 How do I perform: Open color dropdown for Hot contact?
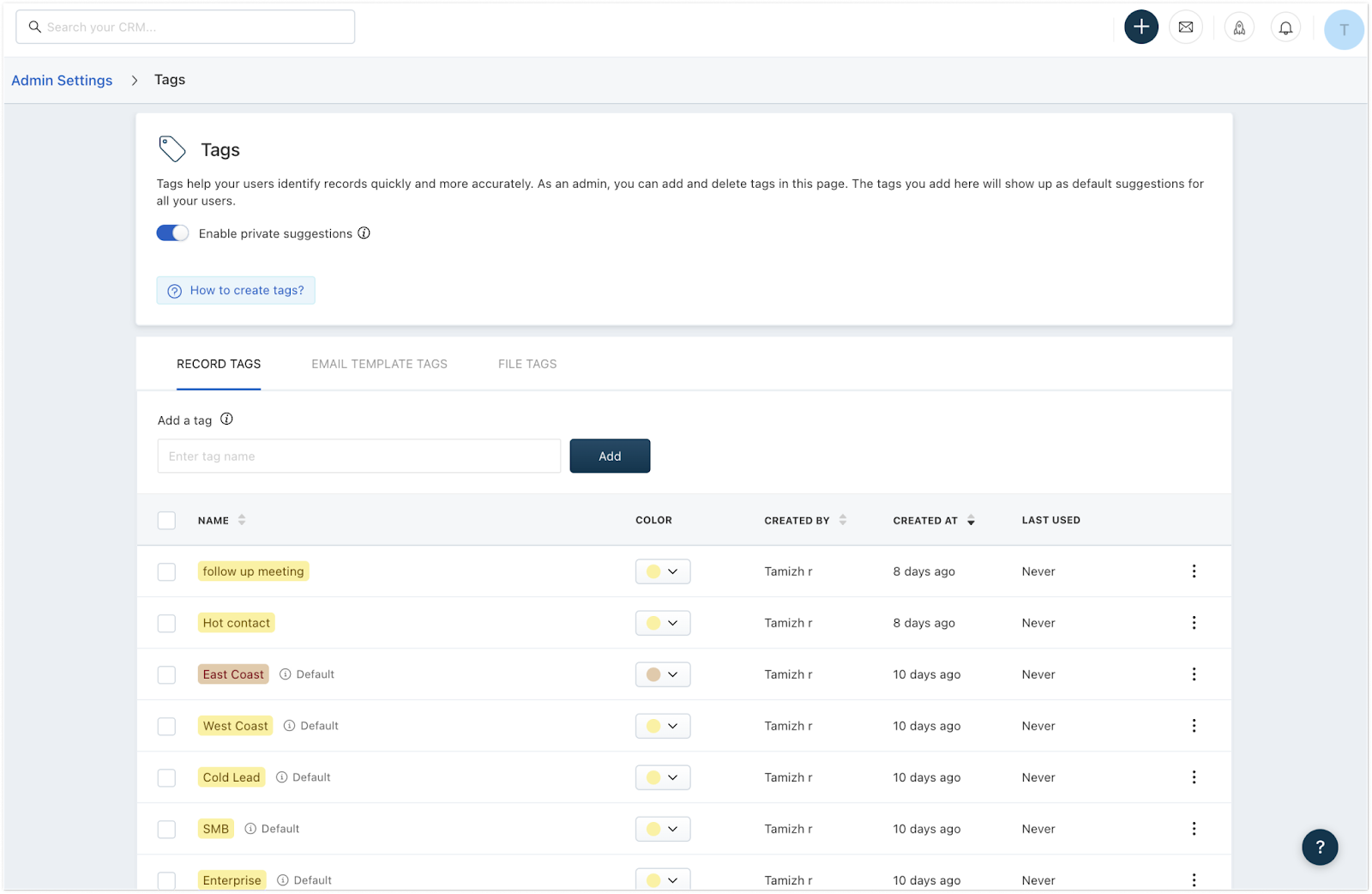[x=663, y=623]
